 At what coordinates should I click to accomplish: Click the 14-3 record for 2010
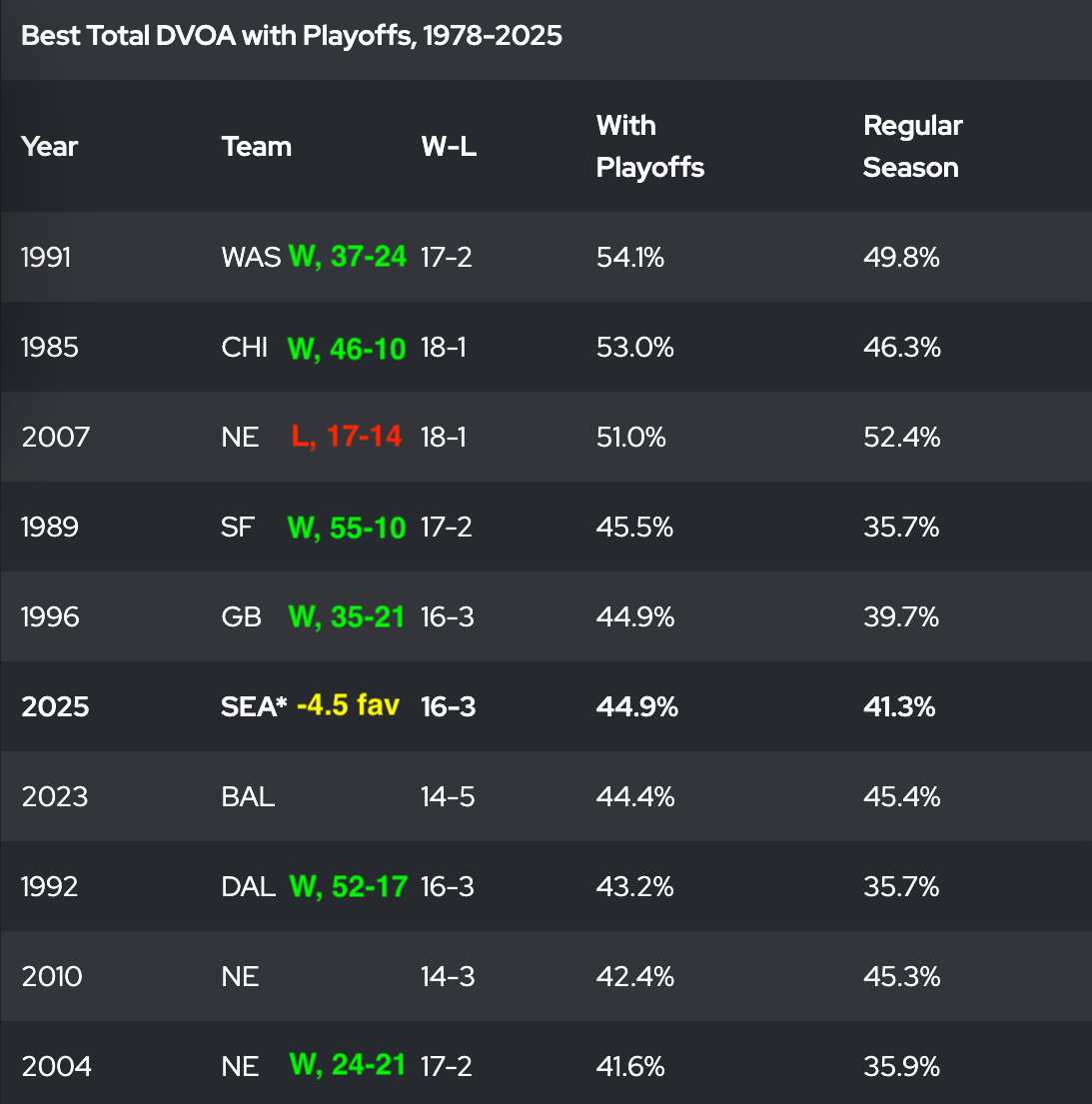coord(447,977)
